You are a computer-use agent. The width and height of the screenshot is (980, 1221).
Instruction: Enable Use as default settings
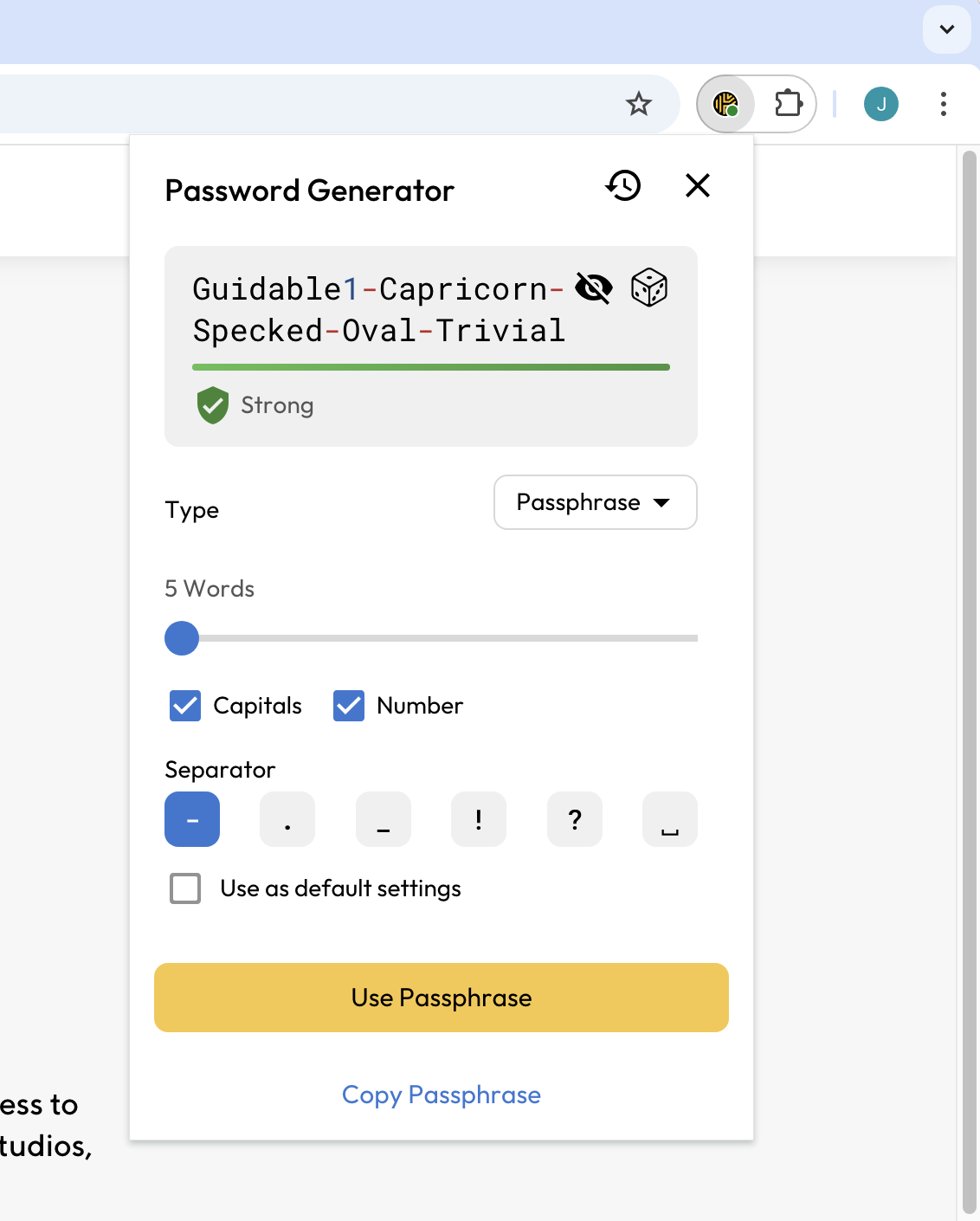[185, 888]
